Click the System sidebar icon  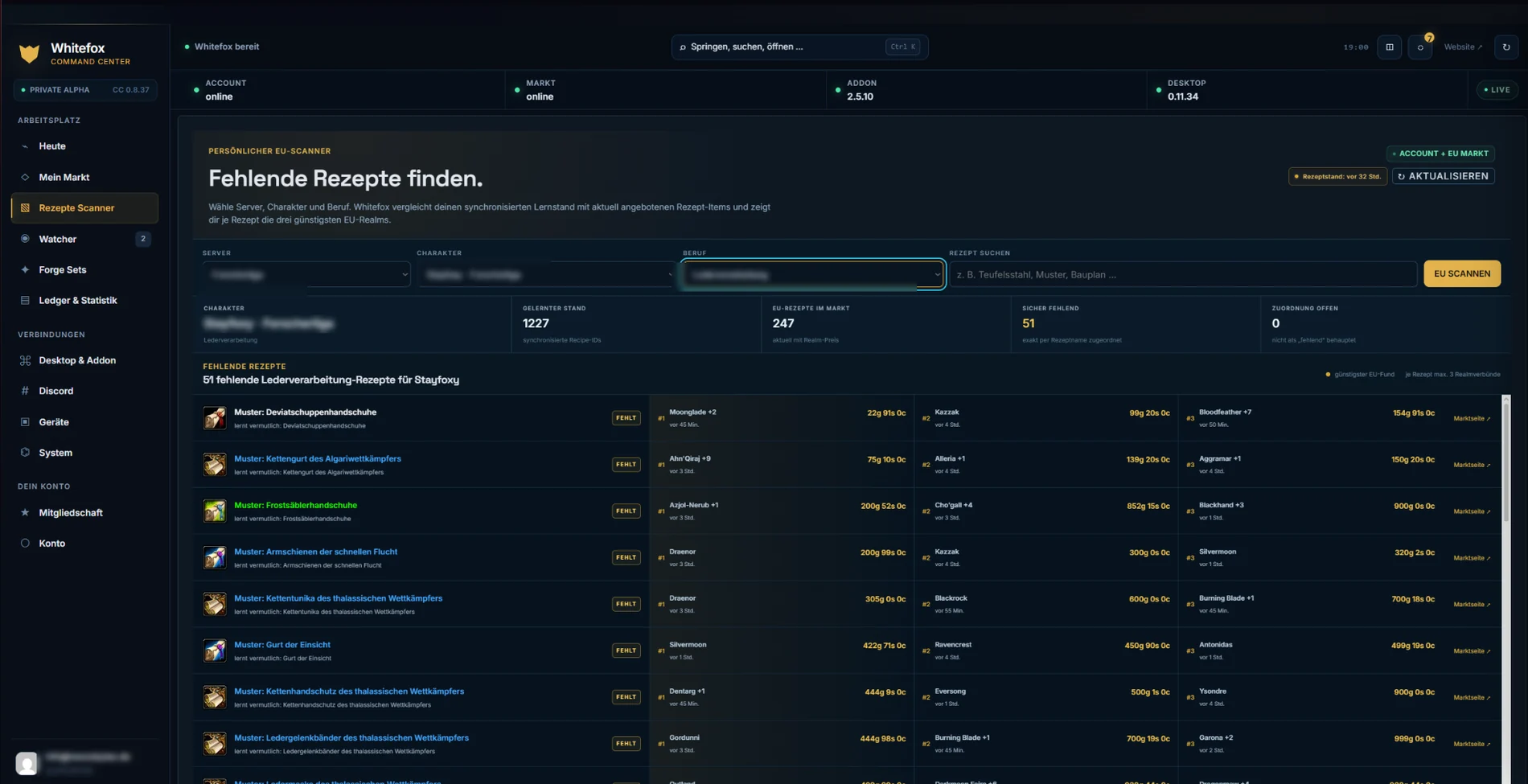[x=25, y=453]
